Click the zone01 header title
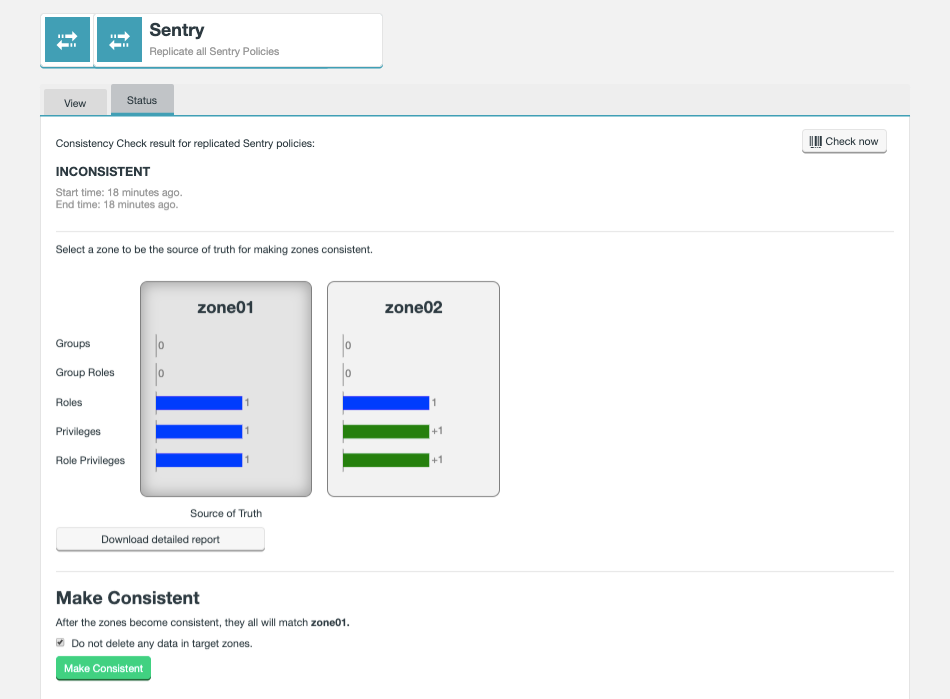950x699 pixels. coord(225,307)
